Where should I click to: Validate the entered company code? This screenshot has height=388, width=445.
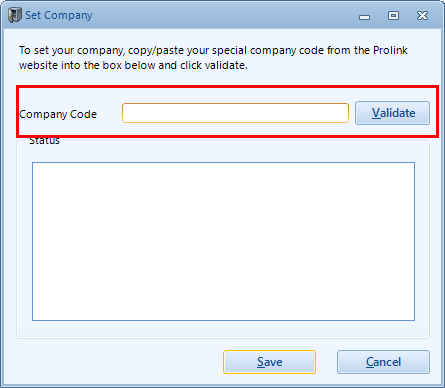pyautogui.click(x=392, y=113)
